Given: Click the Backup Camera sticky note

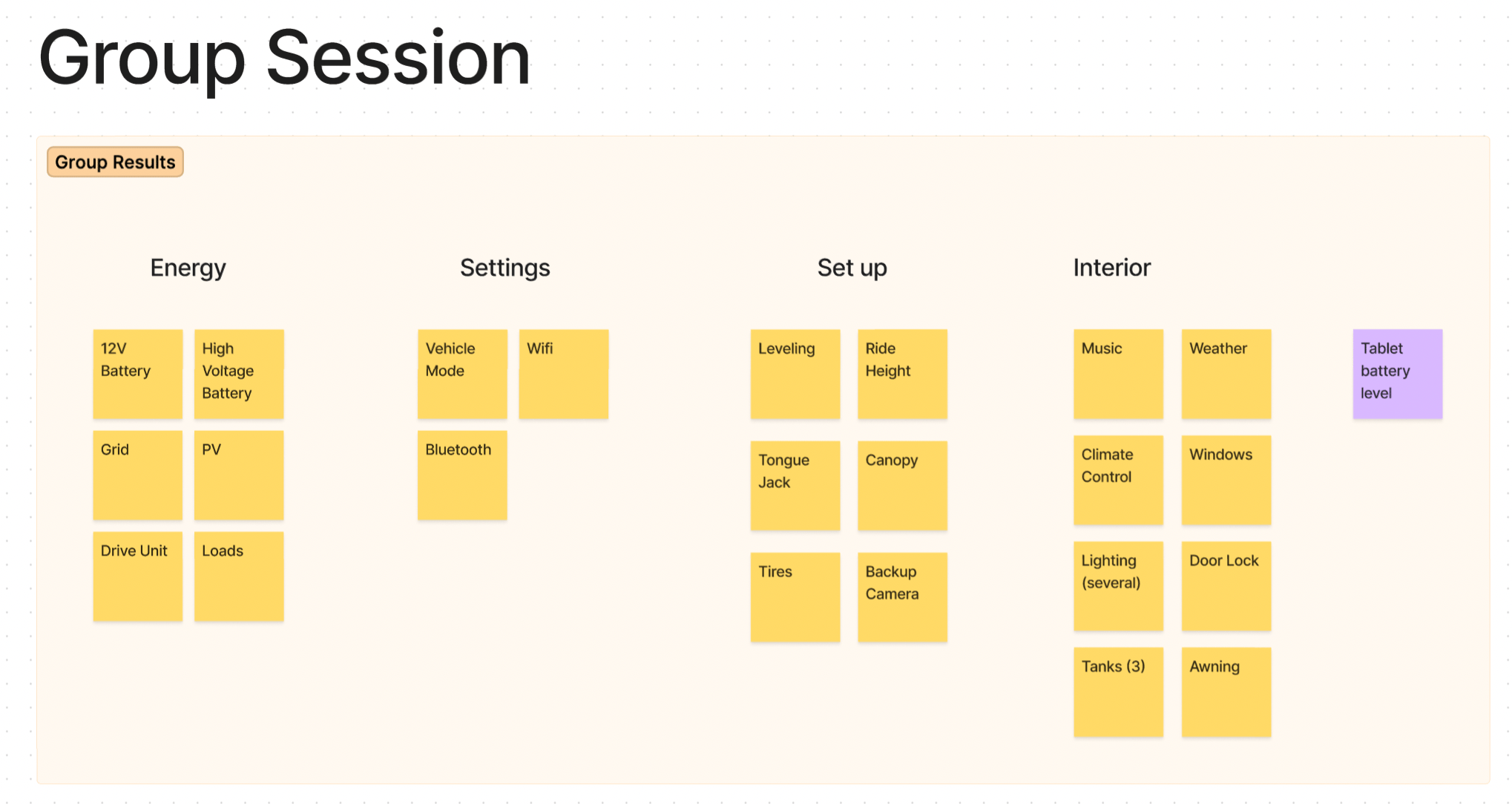Looking at the screenshot, I should pos(902,596).
